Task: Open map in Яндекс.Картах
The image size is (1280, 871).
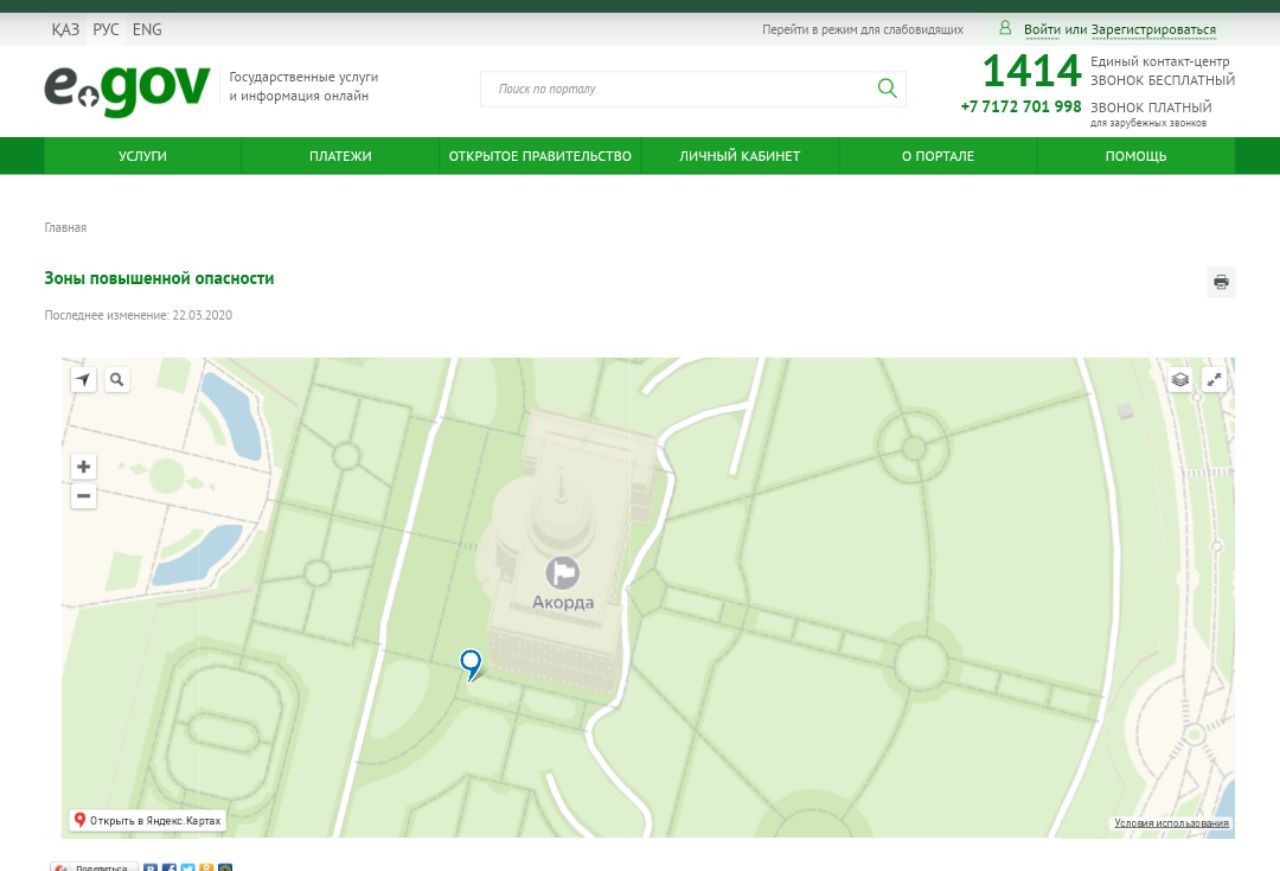Action: 148,821
